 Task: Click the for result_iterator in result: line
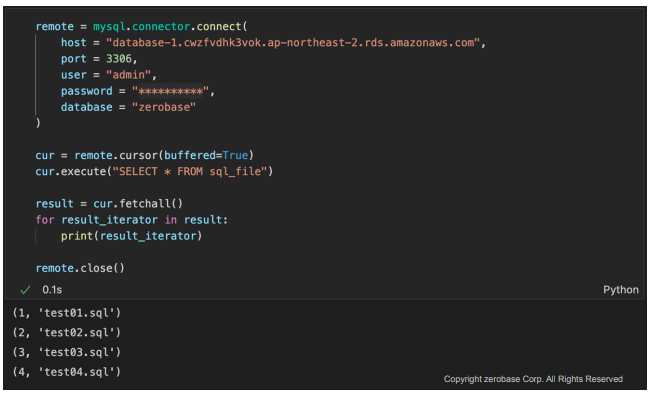(131, 220)
